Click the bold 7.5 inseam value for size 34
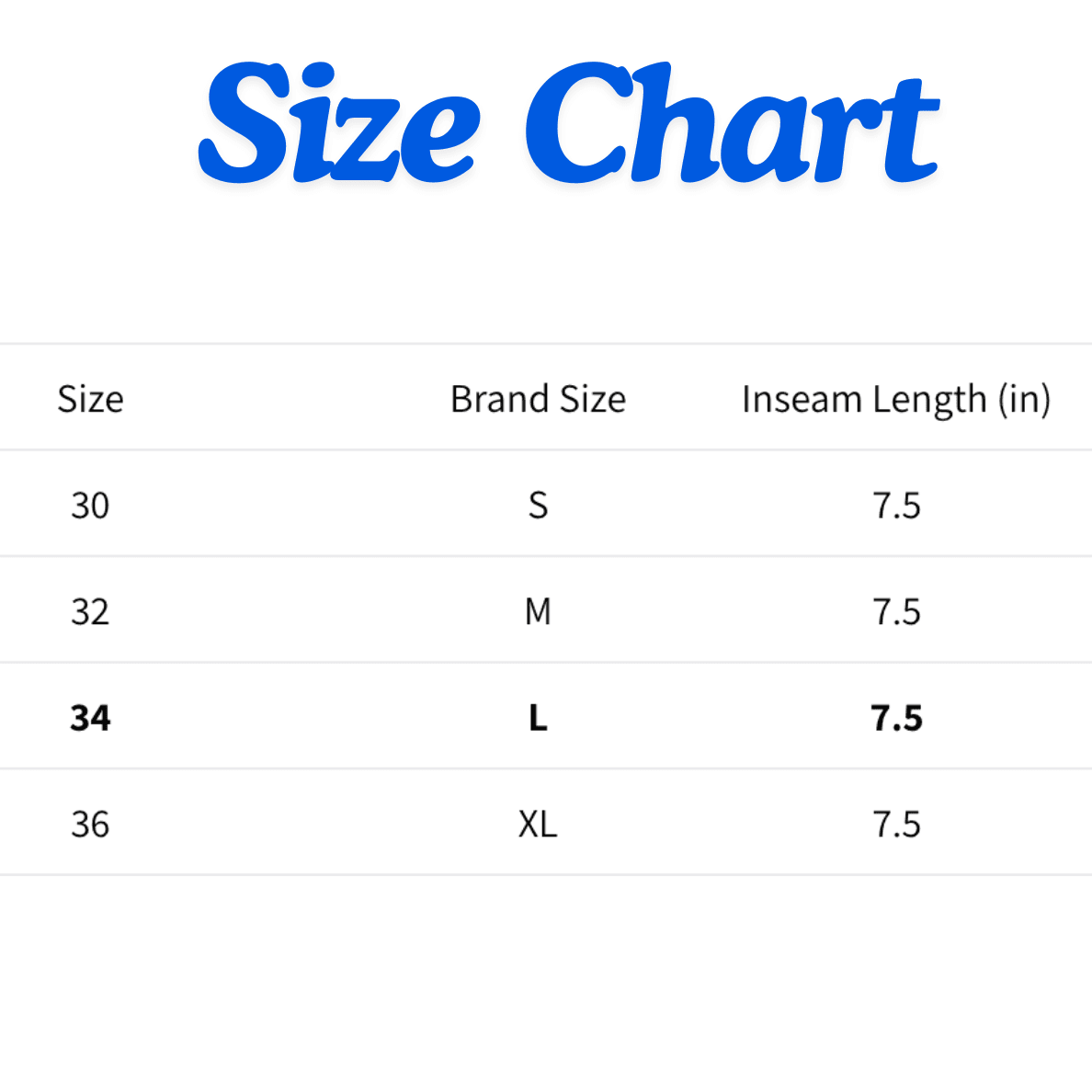 click(x=896, y=718)
